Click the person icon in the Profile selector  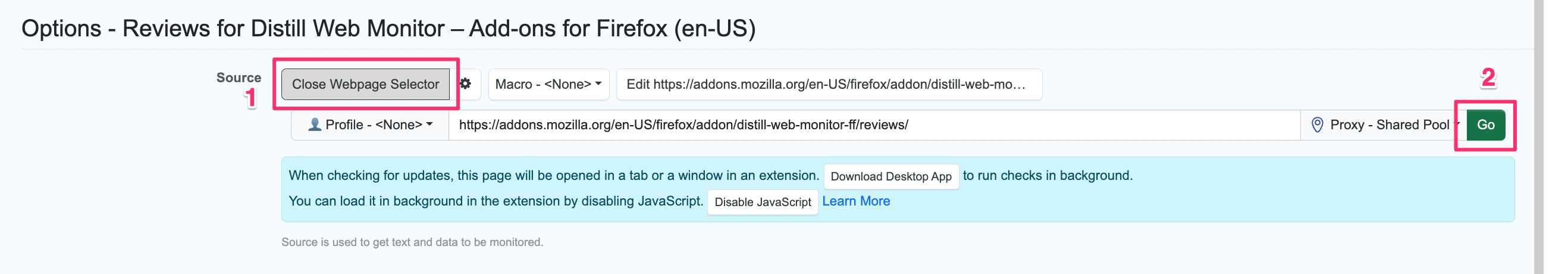(314, 125)
